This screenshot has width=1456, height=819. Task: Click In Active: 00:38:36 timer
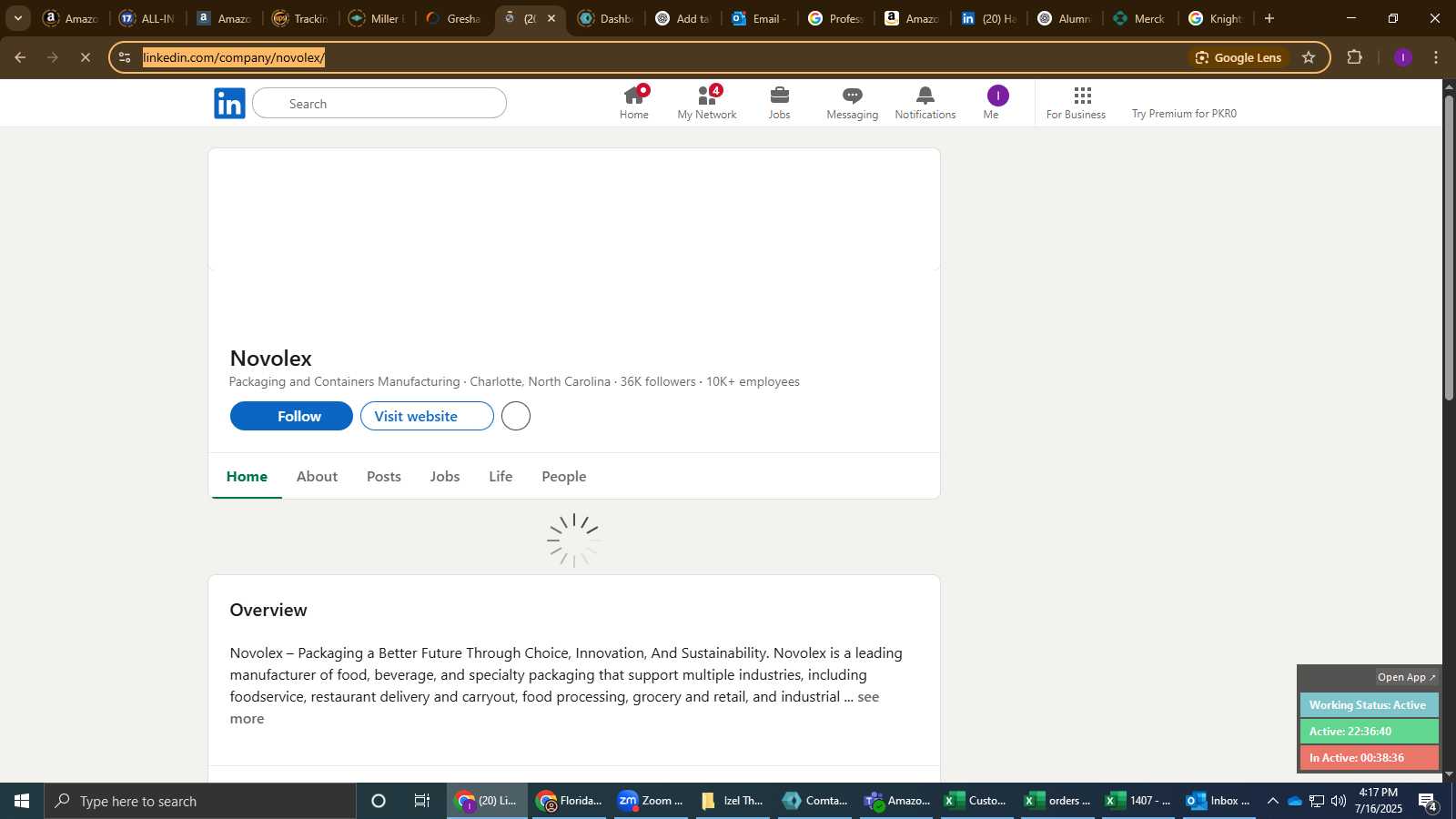(x=1369, y=758)
